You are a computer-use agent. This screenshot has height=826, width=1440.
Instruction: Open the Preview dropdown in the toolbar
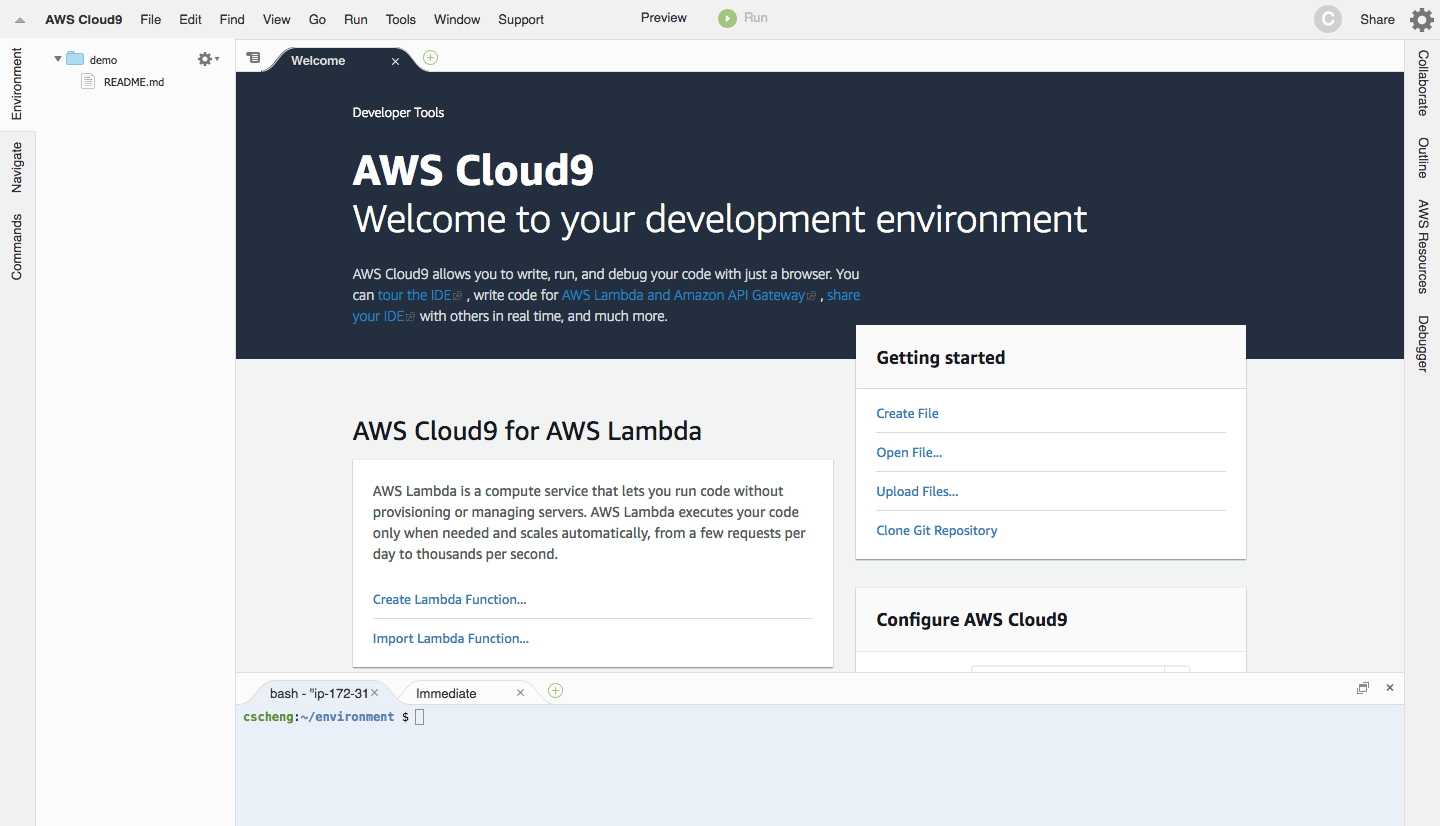click(x=663, y=17)
